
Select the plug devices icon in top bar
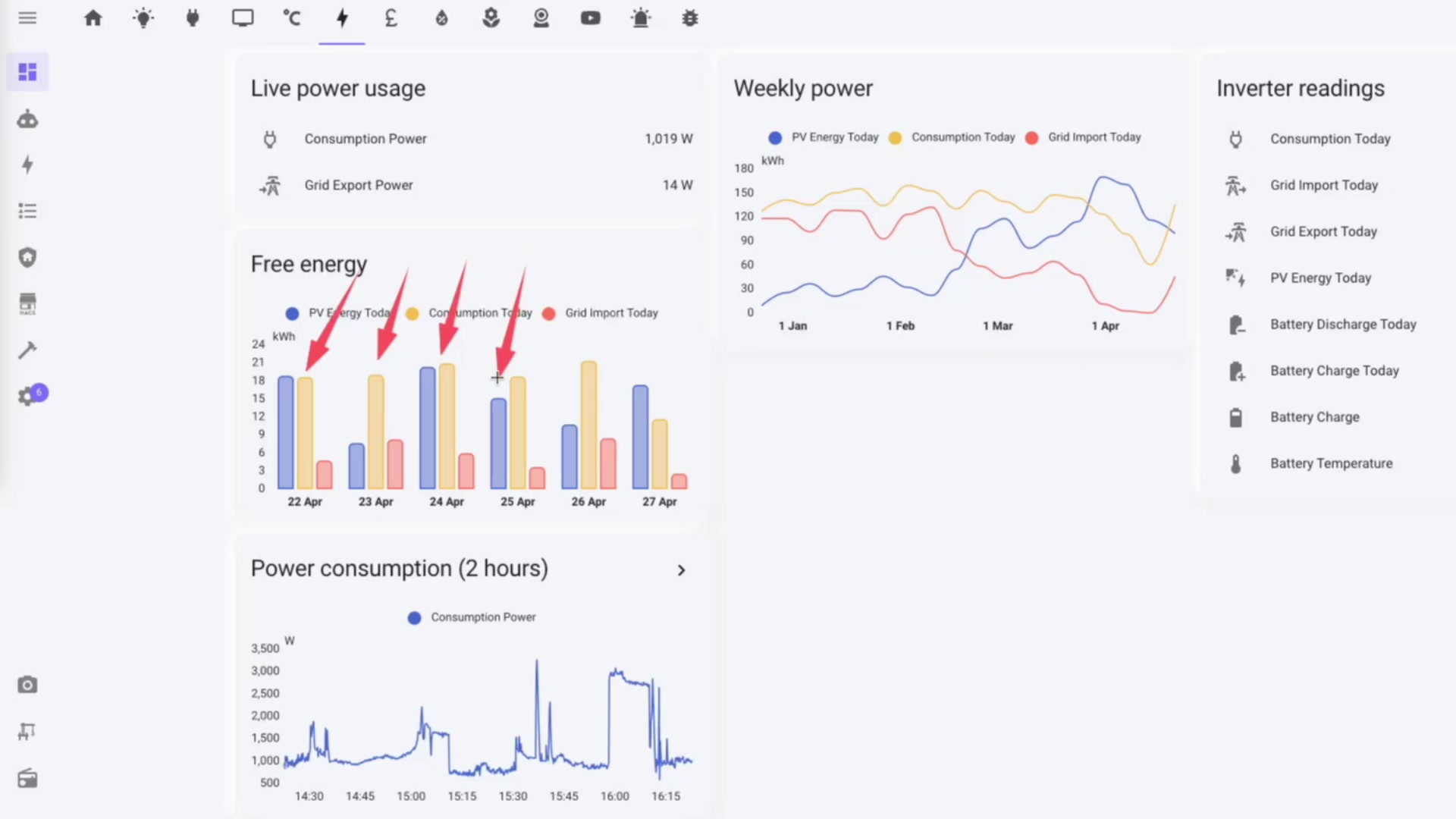193,17
